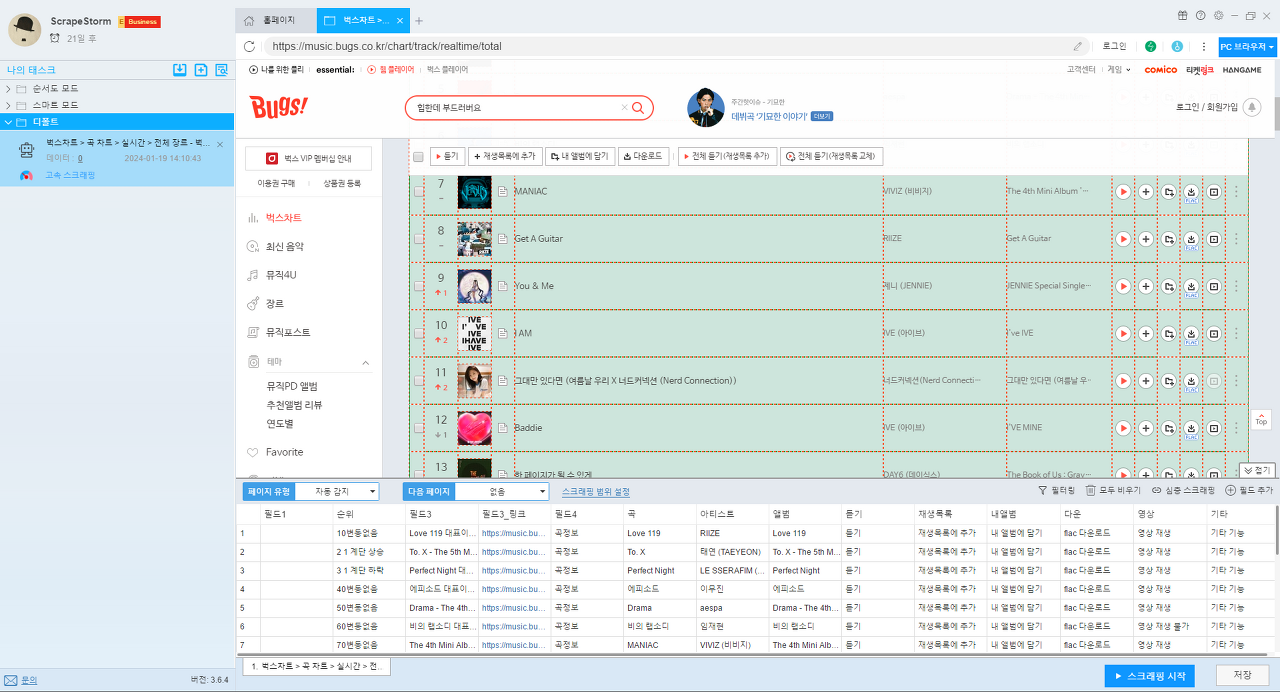Image resolution: width=1280 pixels, height=692 pixels.
Task: Click the green lightning icon in toolbar
Action: pyautogui.click(x=1151, y=46)
